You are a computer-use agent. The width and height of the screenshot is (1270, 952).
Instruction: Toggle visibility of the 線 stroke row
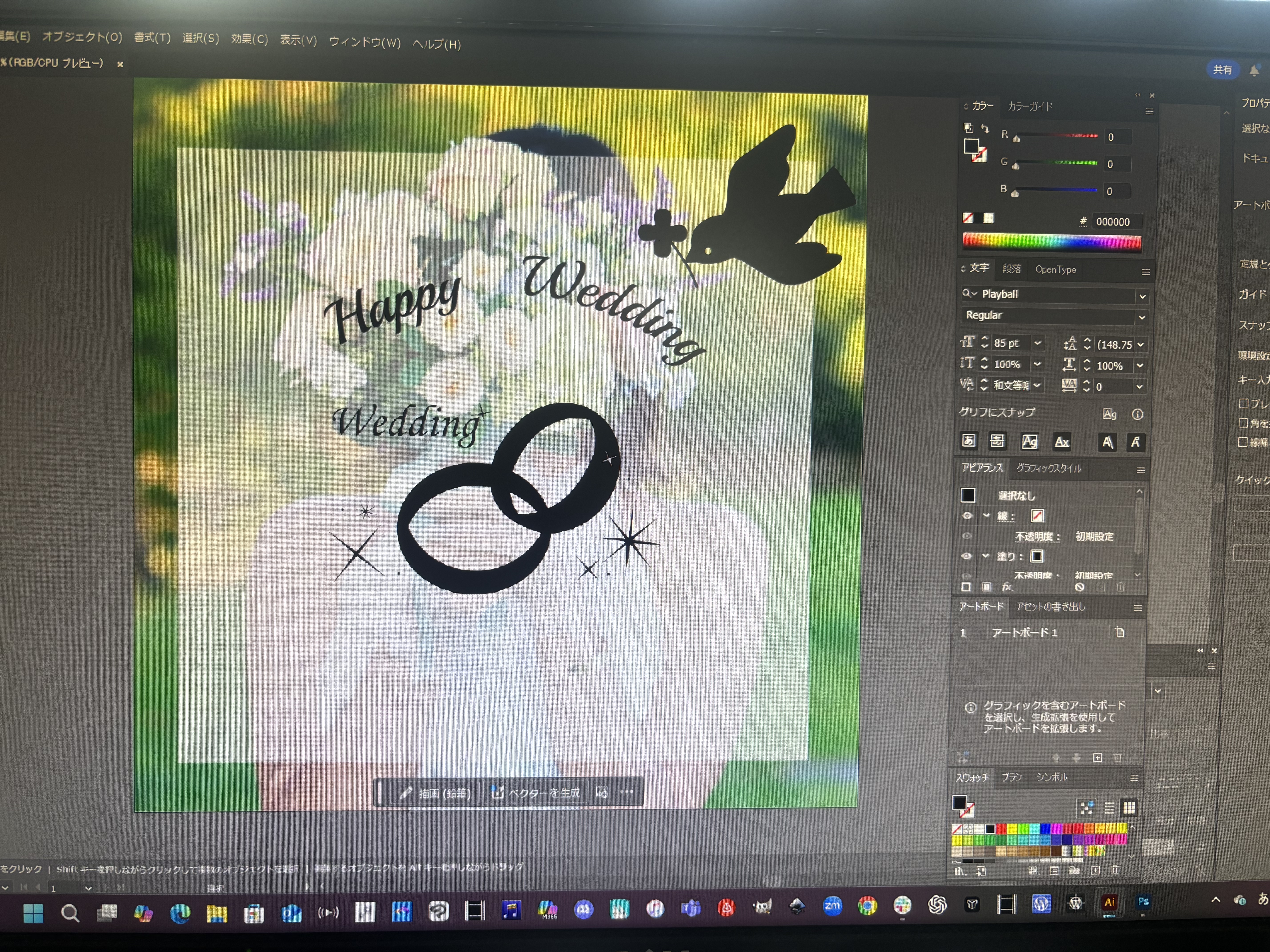[x=967, y=515]
